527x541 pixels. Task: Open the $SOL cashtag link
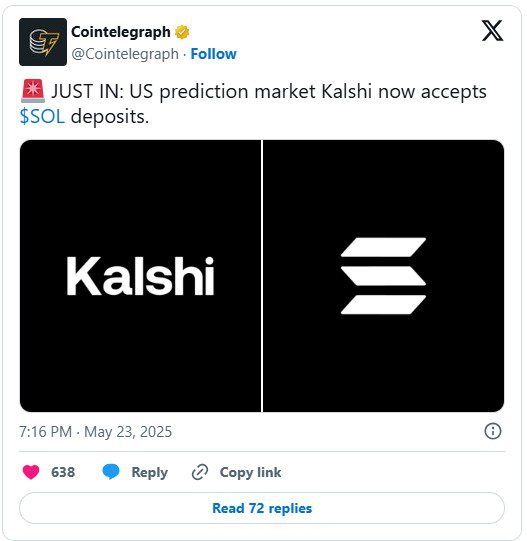(x=42, y=117)
